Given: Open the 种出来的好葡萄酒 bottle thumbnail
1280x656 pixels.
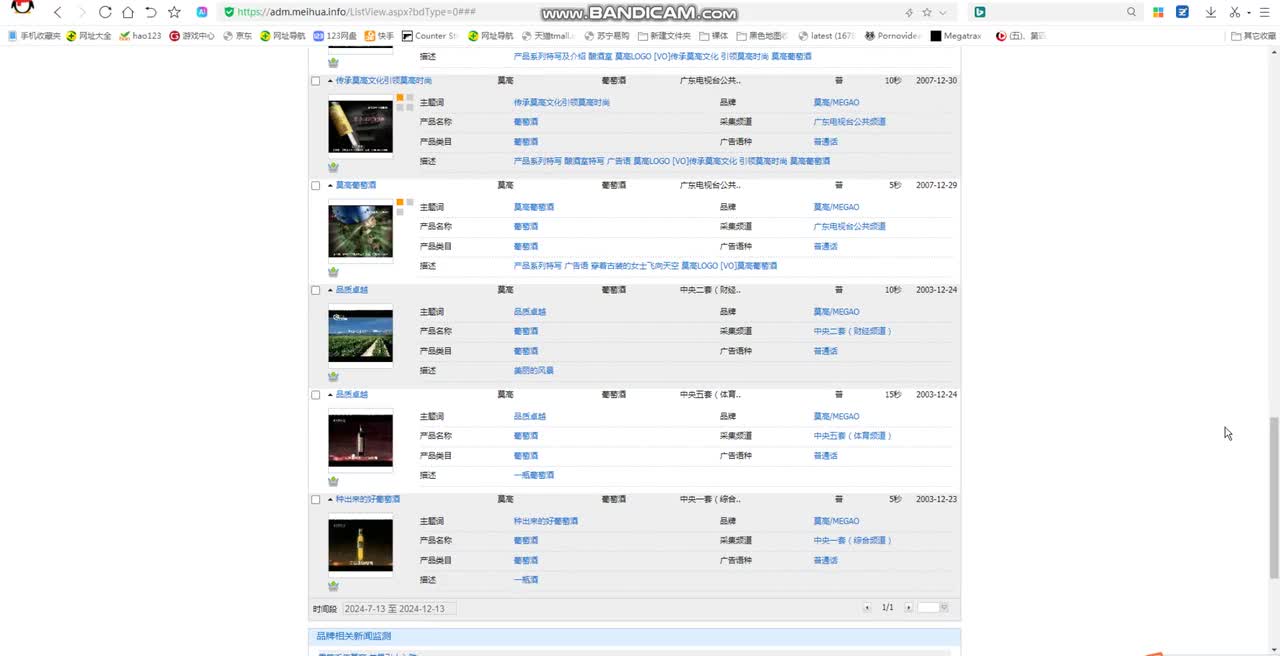Looking at the screenshot, I should 360,545.
